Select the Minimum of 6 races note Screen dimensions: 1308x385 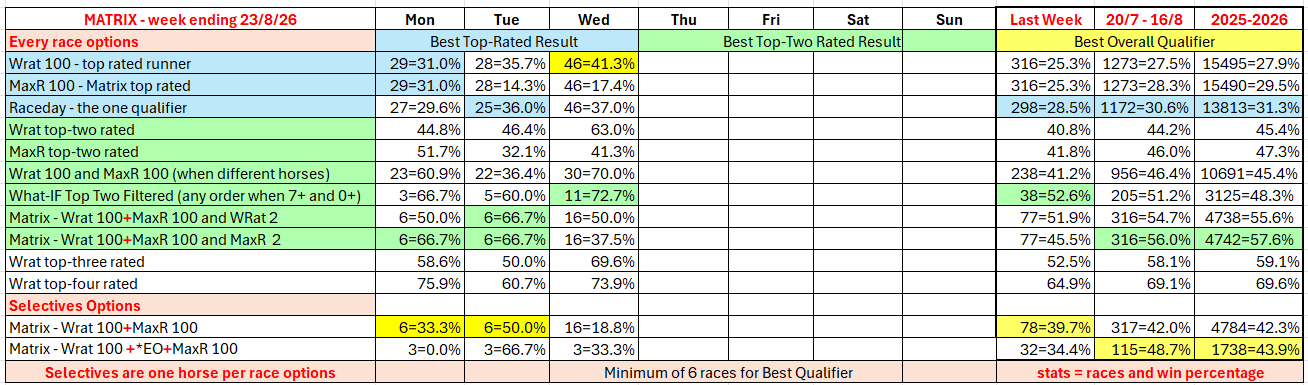pos(729,372)
